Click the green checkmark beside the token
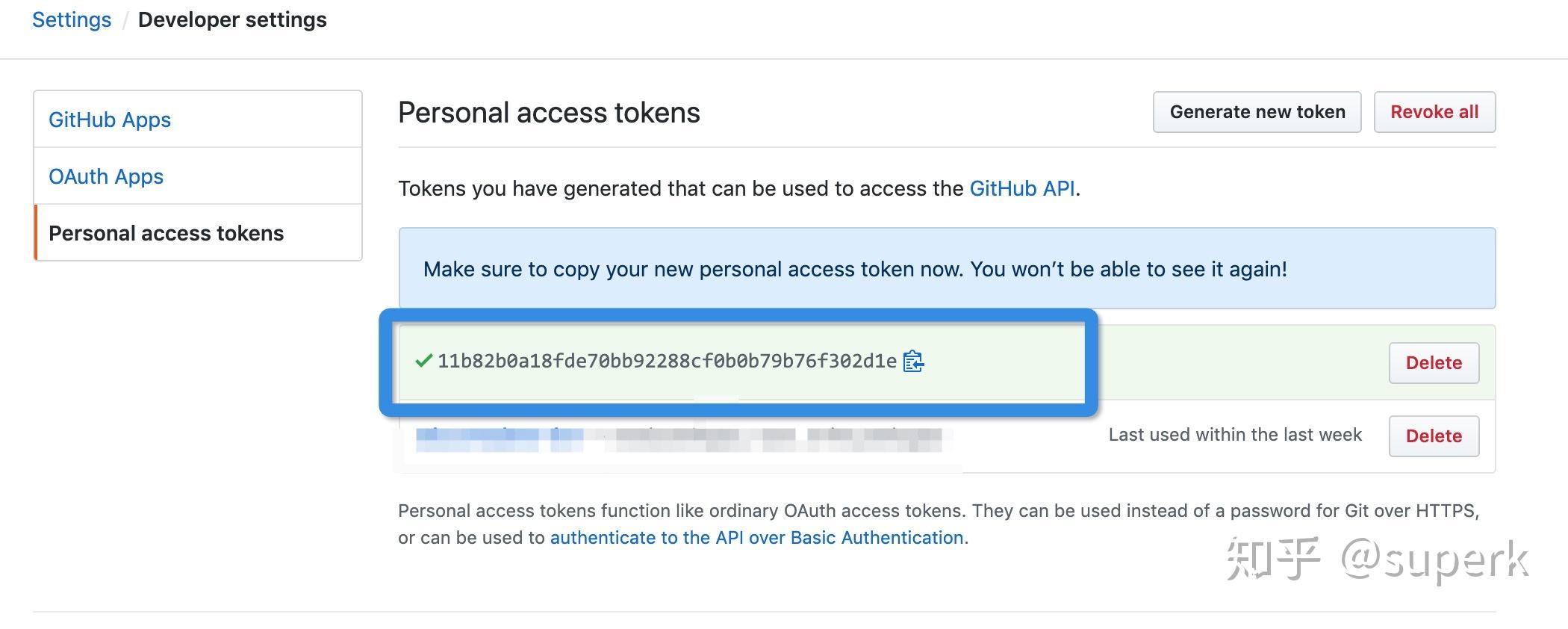This screenshot has height=629, width=1568. point(423,361)
